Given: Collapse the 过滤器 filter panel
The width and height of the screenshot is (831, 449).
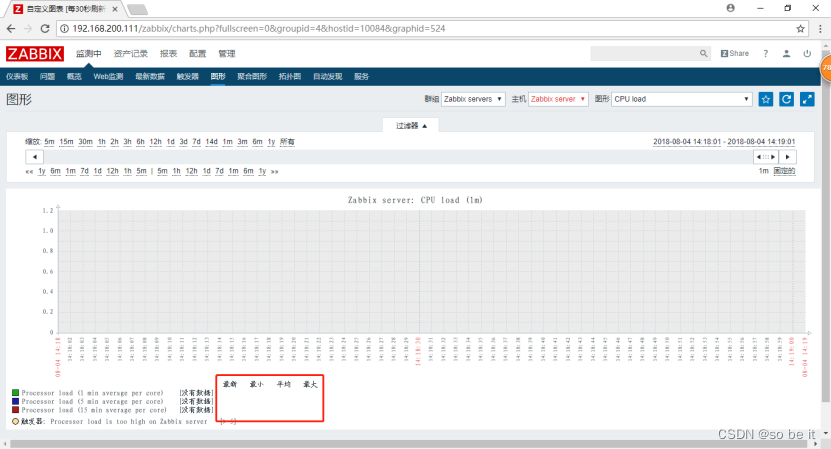Looking at the screenshot, I should point(411,126).
